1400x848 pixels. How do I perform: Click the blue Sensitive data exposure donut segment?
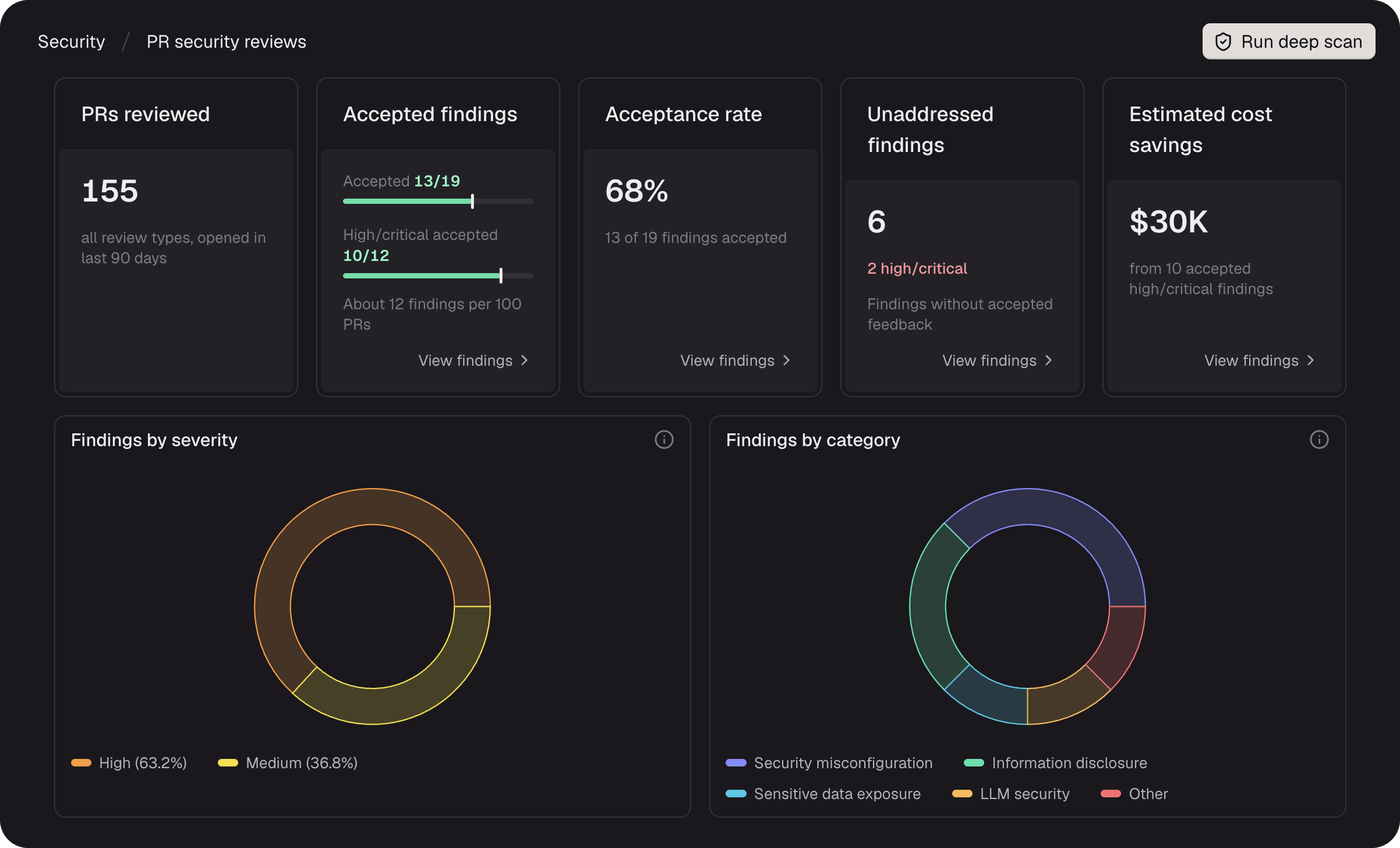[x=989, y=698]
